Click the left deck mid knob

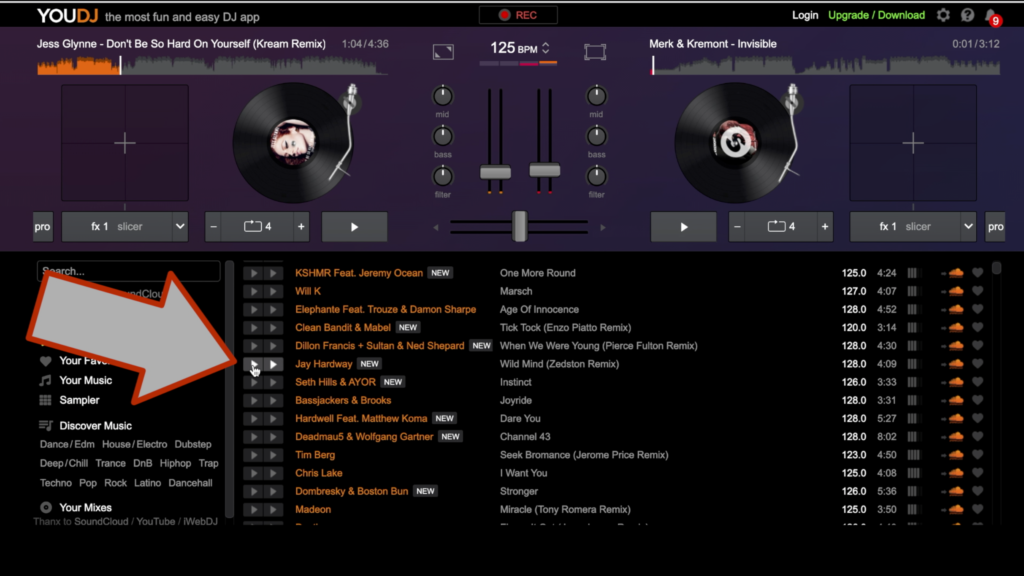tap(443, 96)
